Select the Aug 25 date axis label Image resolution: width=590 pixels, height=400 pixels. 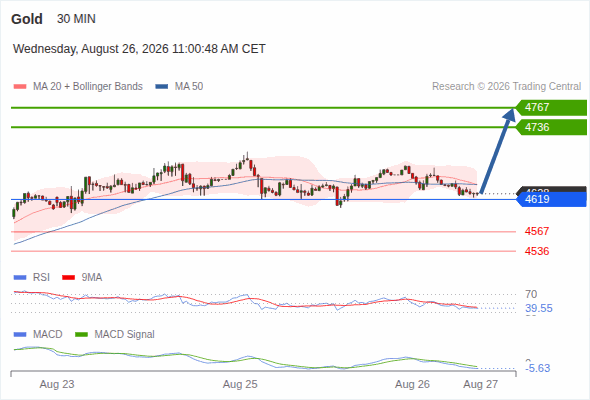tap(240, 384)
